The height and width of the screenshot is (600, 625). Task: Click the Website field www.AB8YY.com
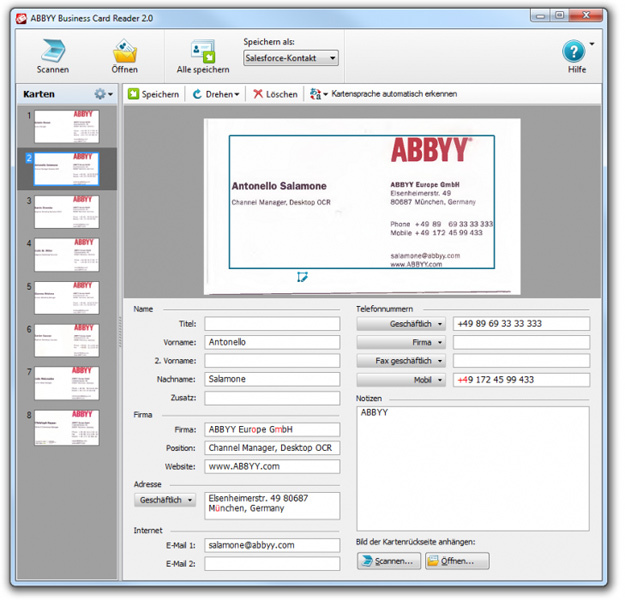(272, 466)
